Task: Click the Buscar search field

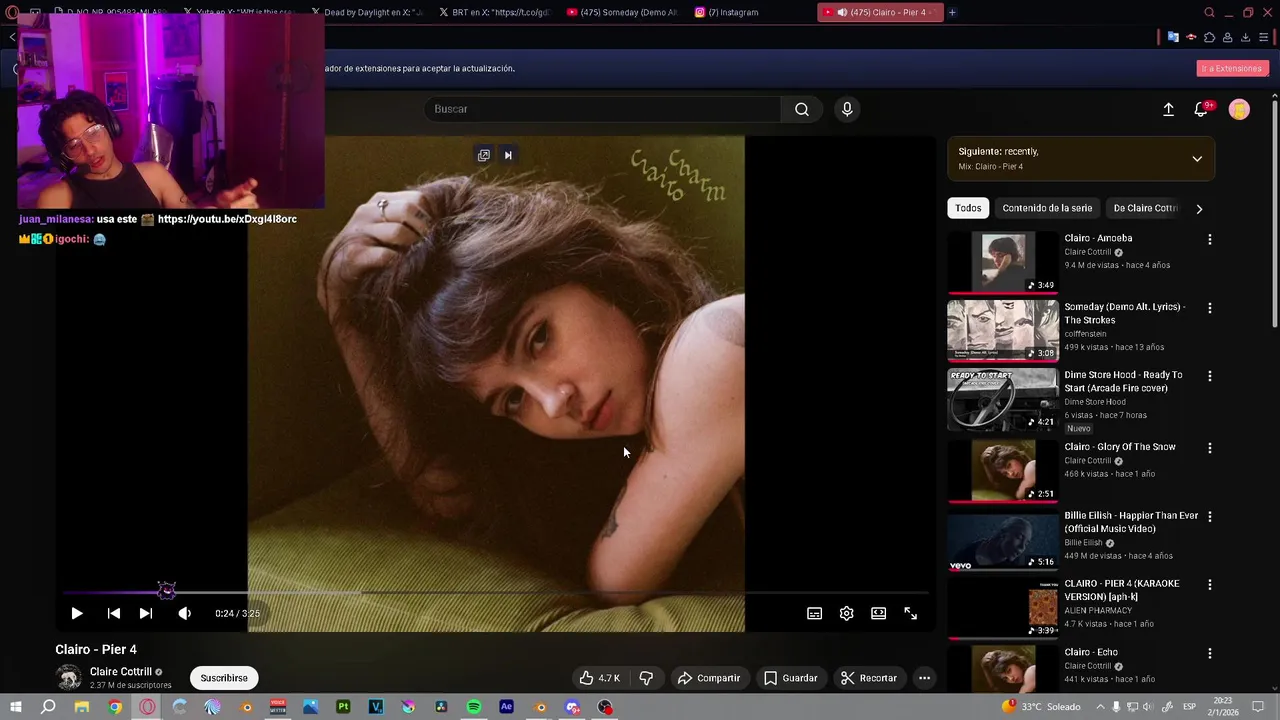Action: pyautogui.click(x=603, y=109)
